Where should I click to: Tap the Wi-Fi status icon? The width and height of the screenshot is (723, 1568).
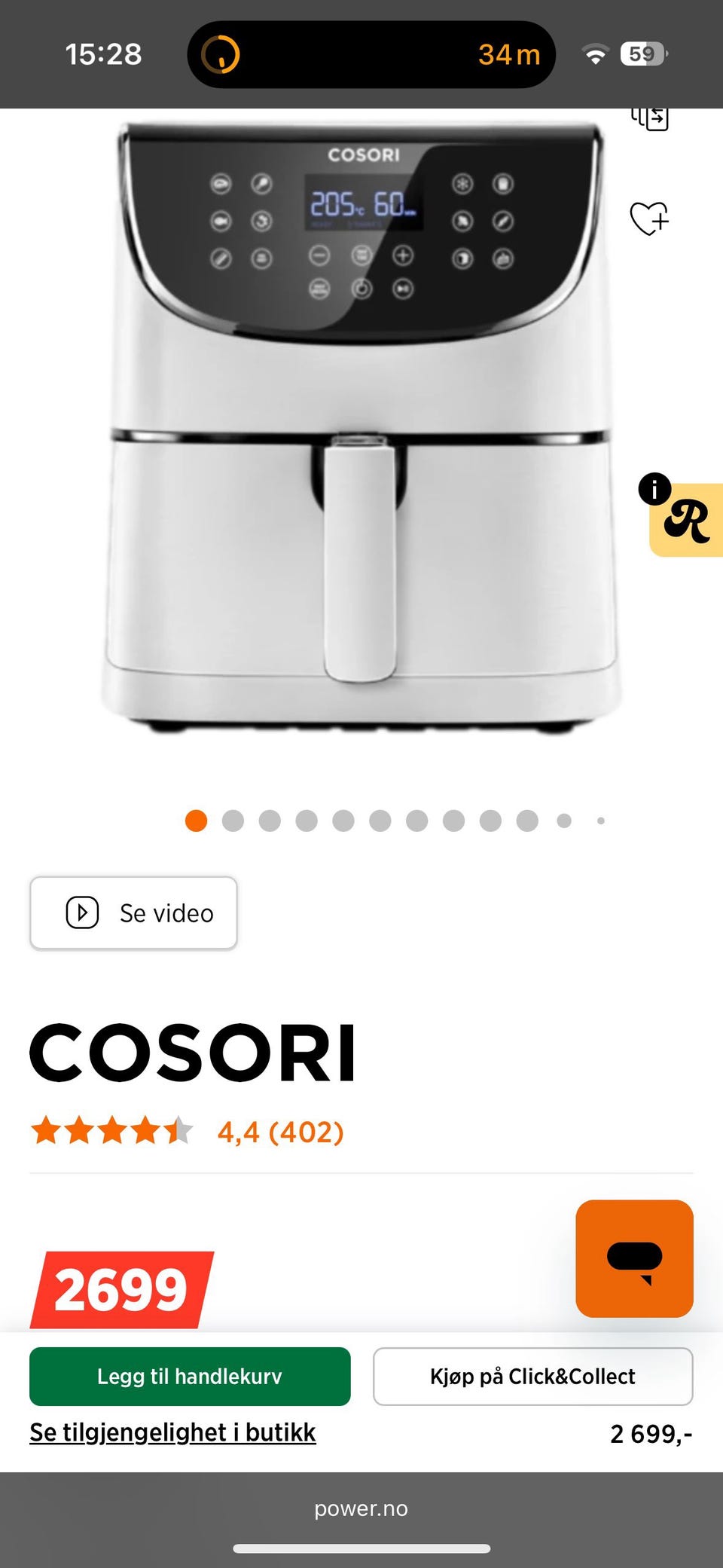pyautogui.click(x=595, y=54)
